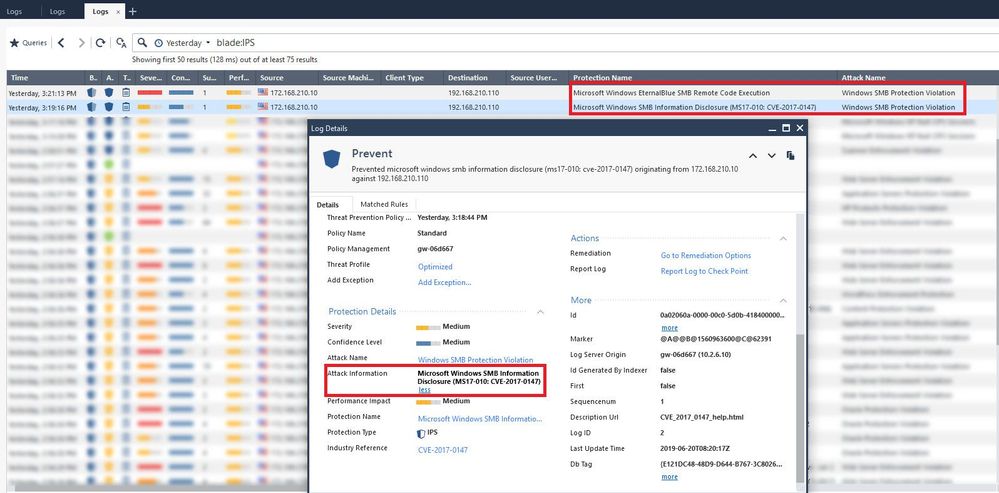Click destination 192.168.210.110 in 3:19:16 PM row

coord(473,108)
